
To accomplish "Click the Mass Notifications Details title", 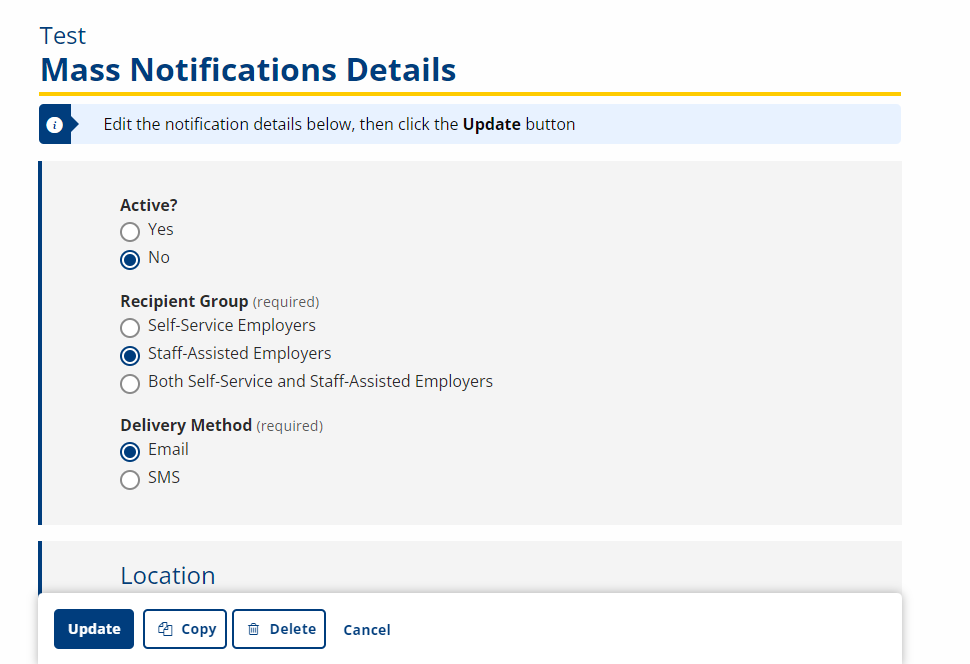I will (248, 70).
